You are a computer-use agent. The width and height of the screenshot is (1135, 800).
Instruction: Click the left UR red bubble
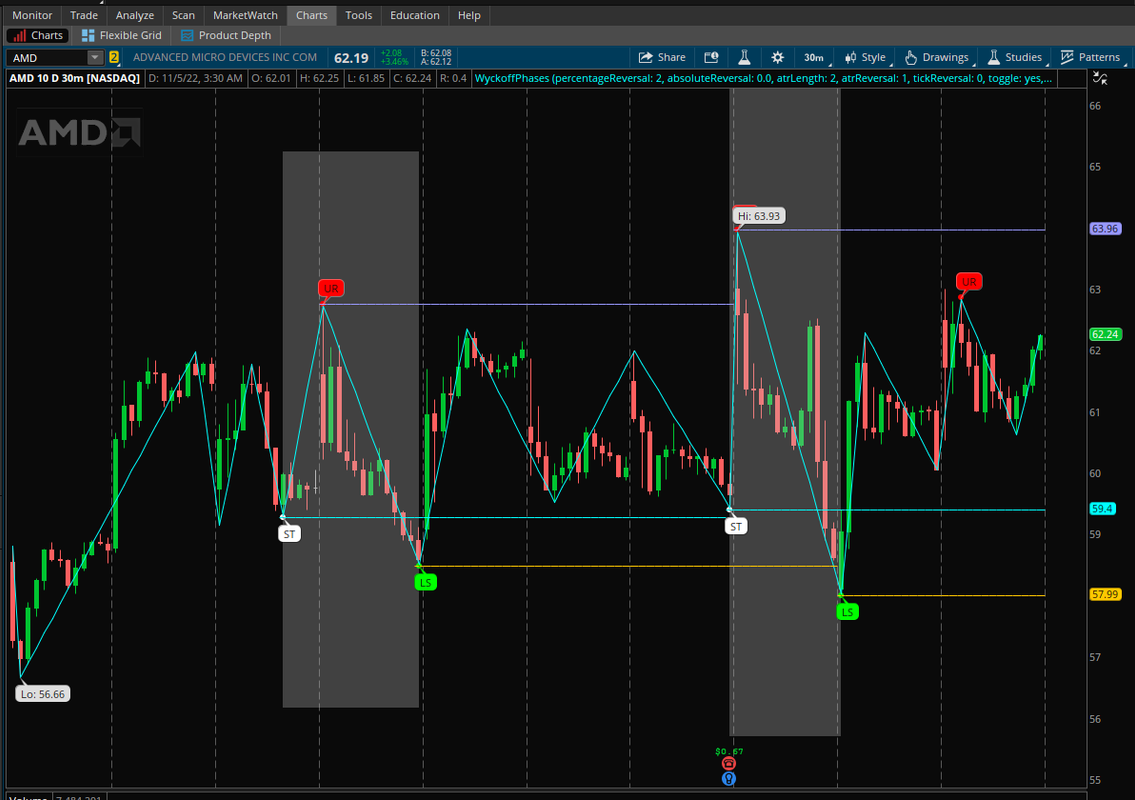tap(331, 288)
